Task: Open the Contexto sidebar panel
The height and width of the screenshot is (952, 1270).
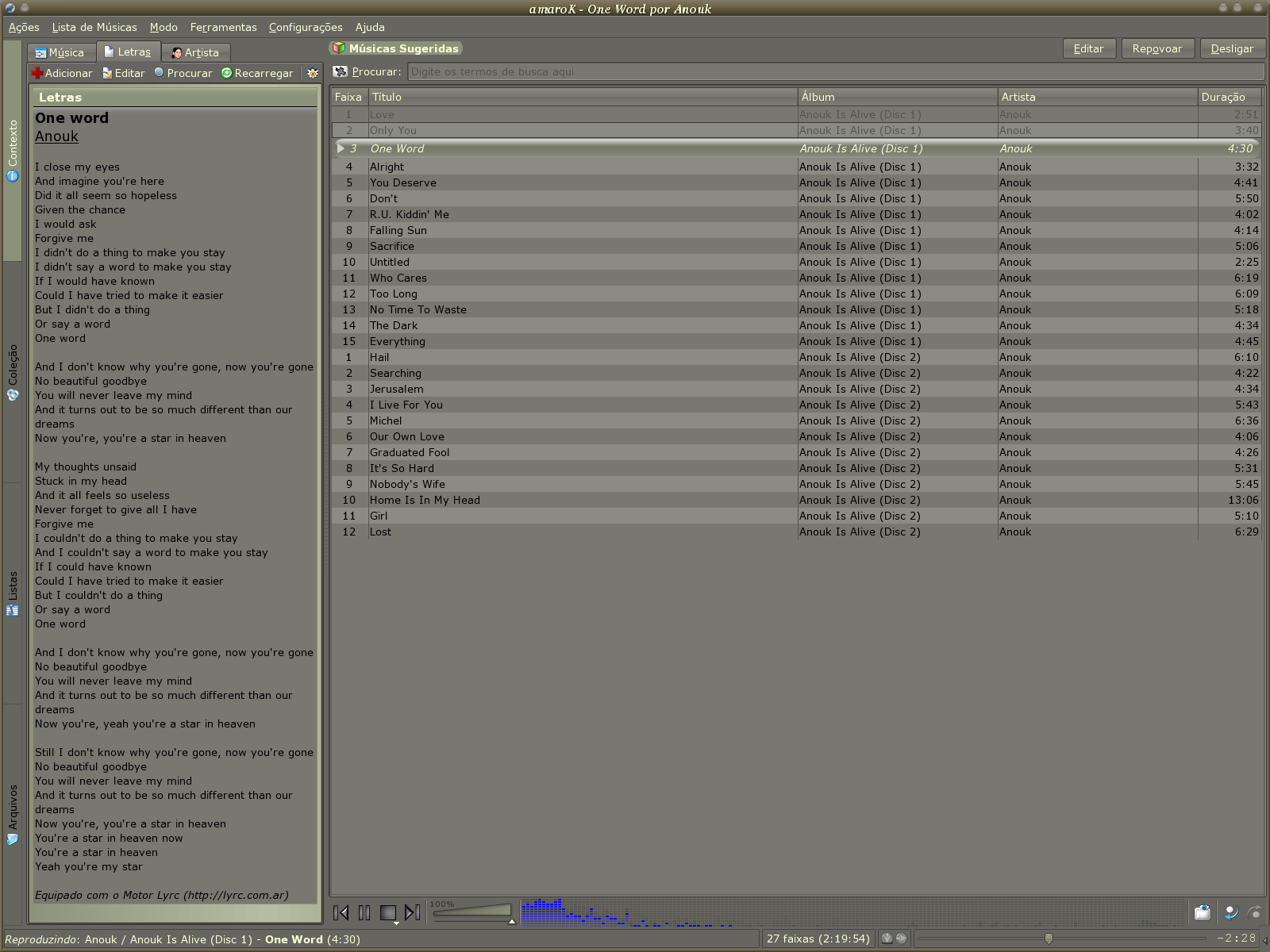Action: coord(13,151)
